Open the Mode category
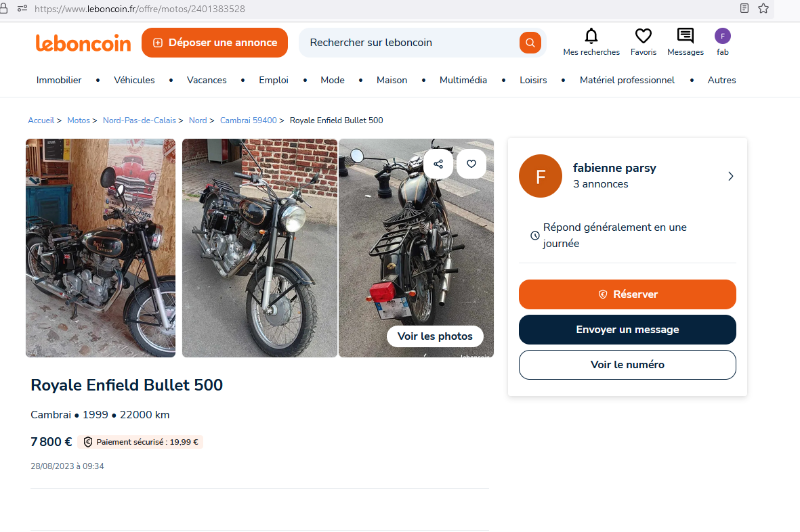This screenshot has height=532, width=800. coord(332,80)
